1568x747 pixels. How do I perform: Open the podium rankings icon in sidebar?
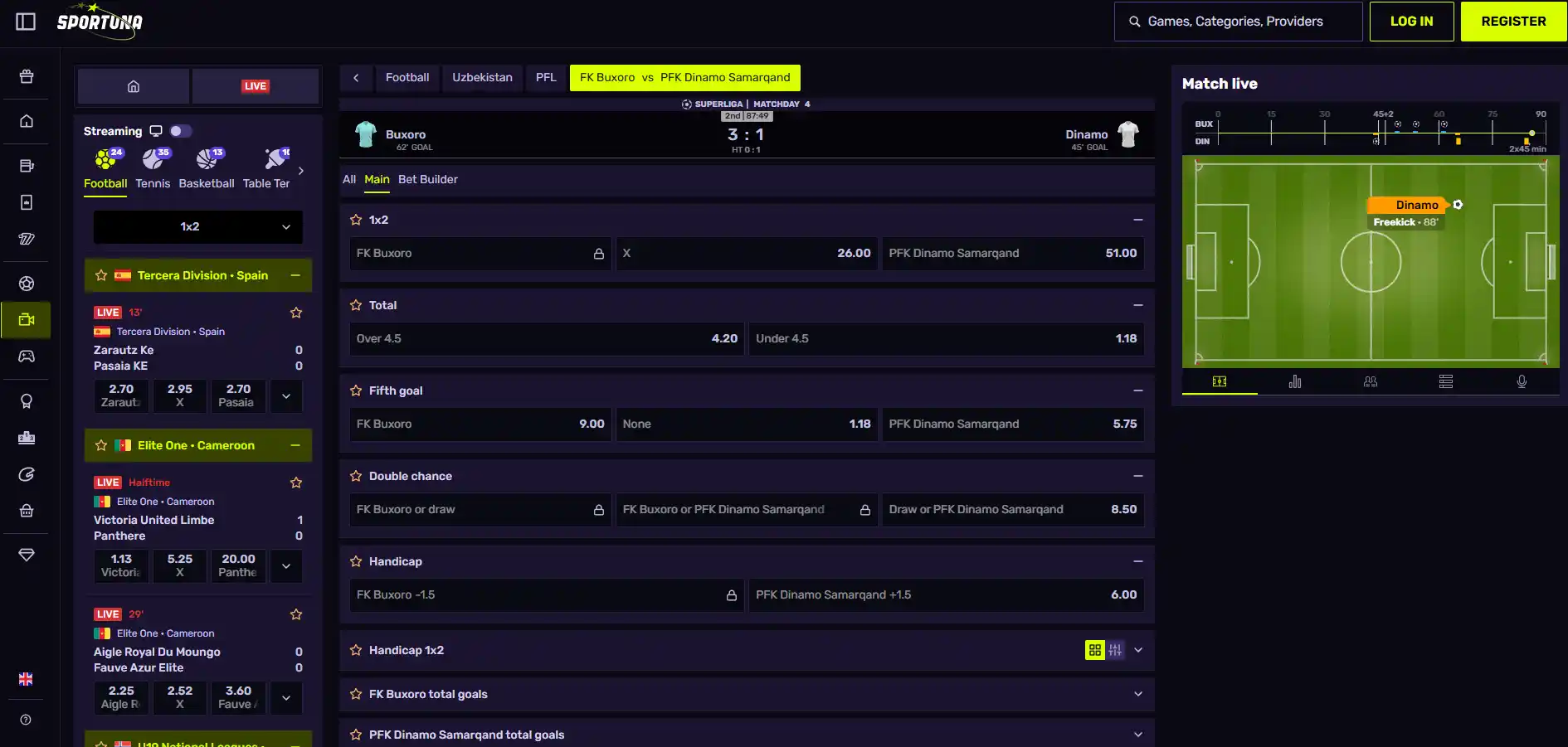pos(27,438)
